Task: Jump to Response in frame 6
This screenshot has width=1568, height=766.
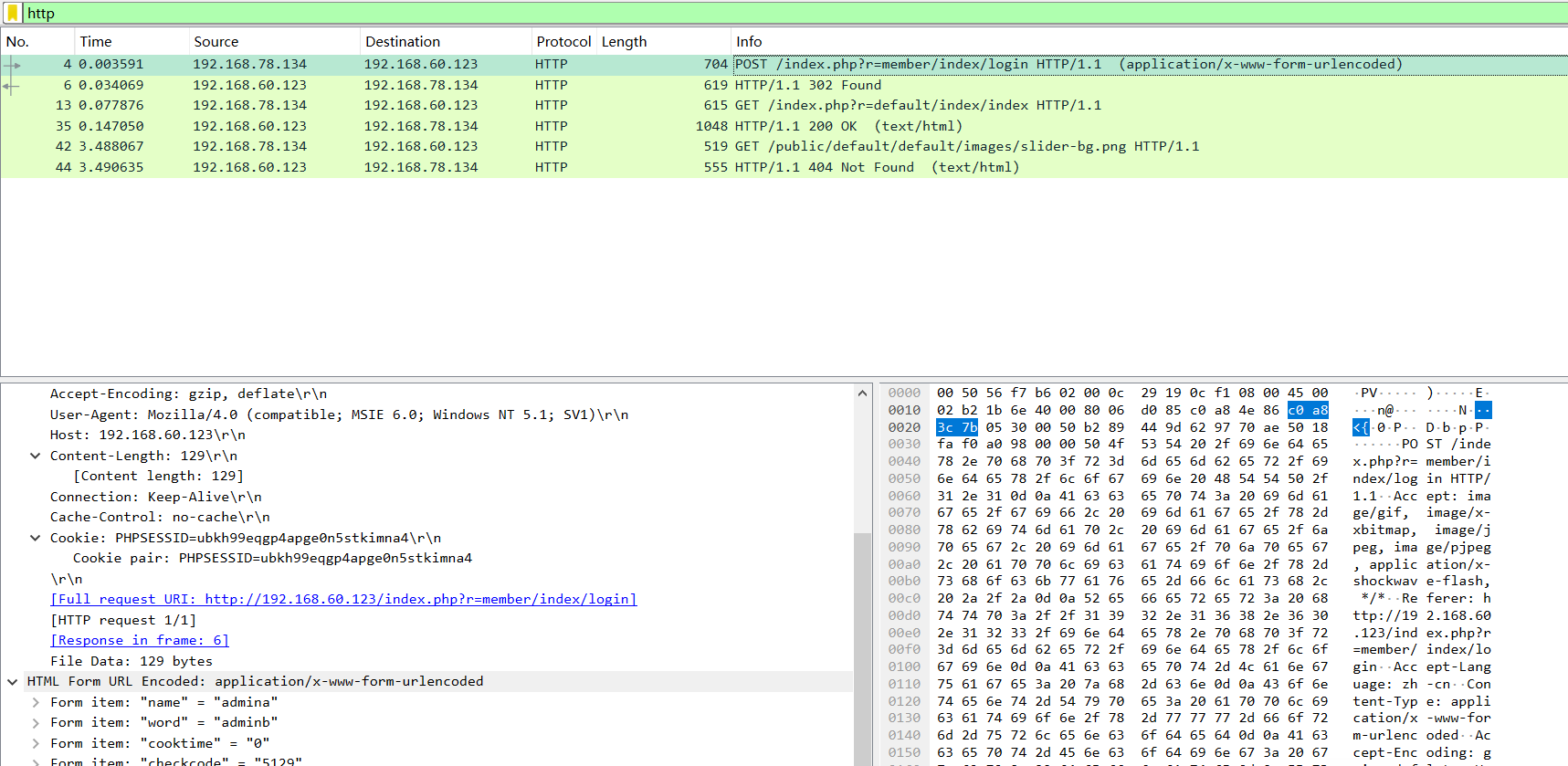Action: (x=140, y=640)
